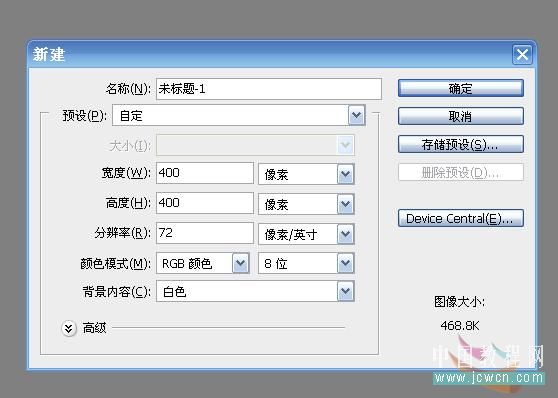The image size is (558, 398).
Task: Open 背景内容 dropdown 白色
Action: 255,292
